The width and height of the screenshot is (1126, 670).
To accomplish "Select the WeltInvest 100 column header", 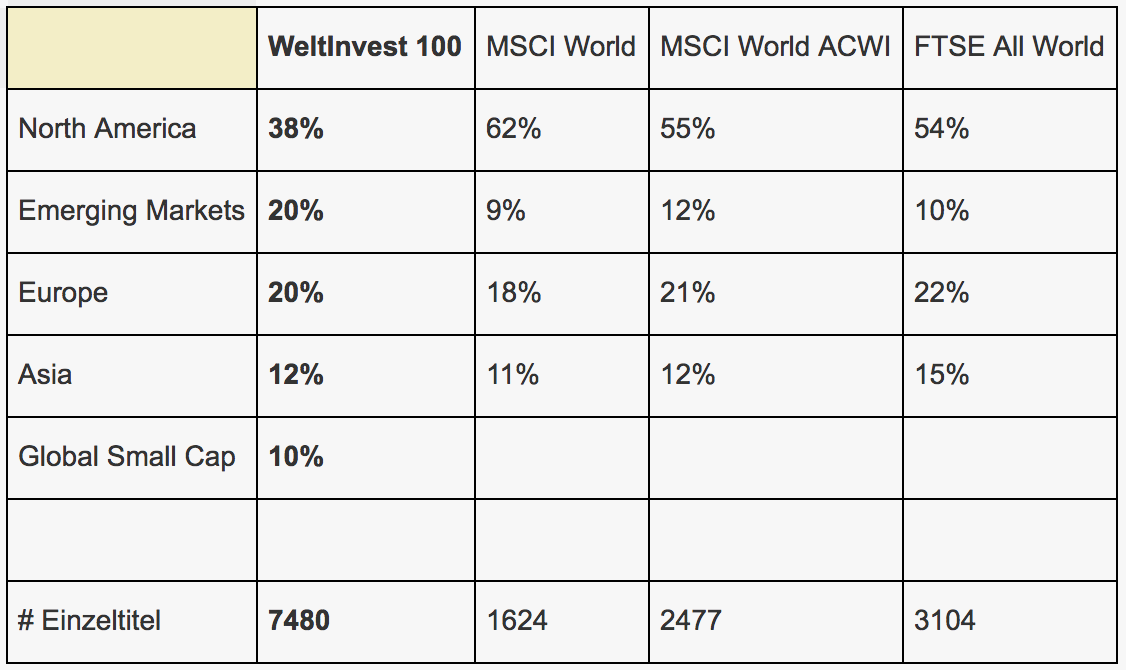I will [365, 47].
